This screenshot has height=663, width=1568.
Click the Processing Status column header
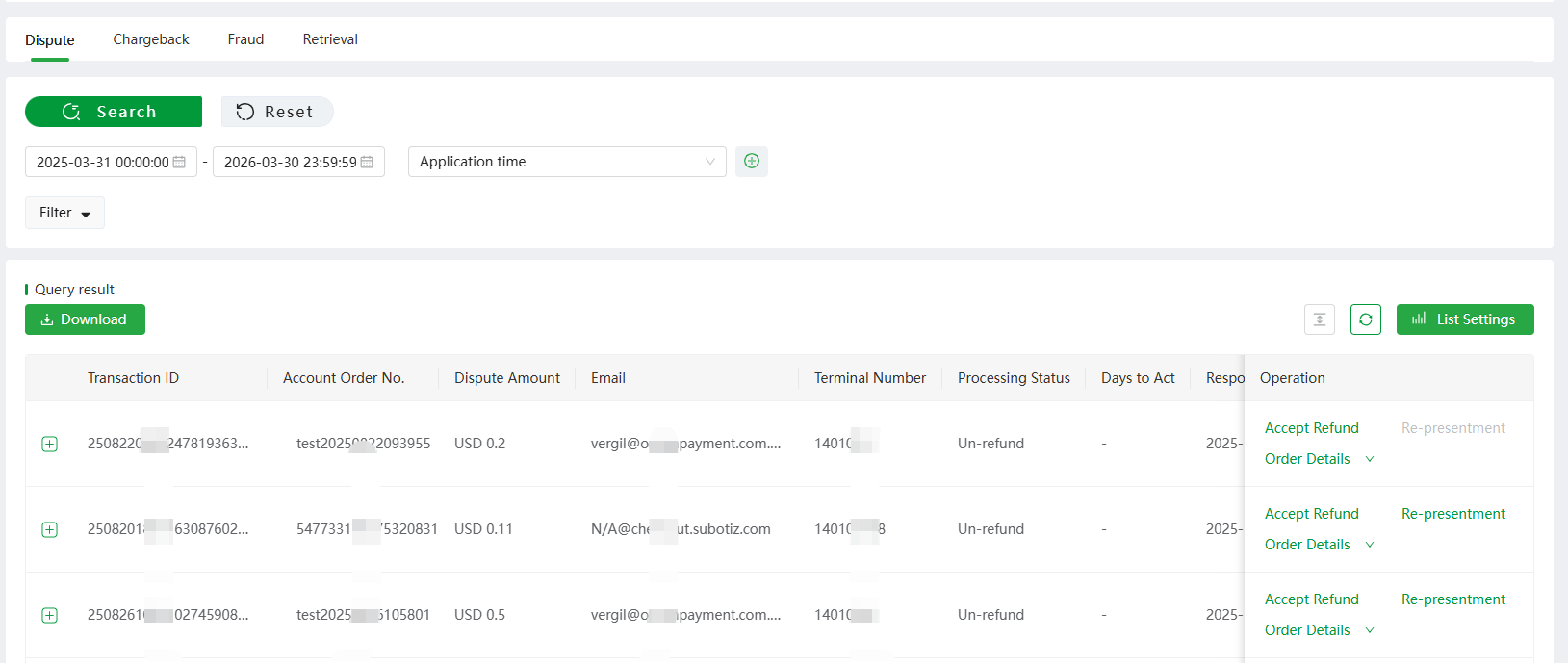coord(1014,378)
